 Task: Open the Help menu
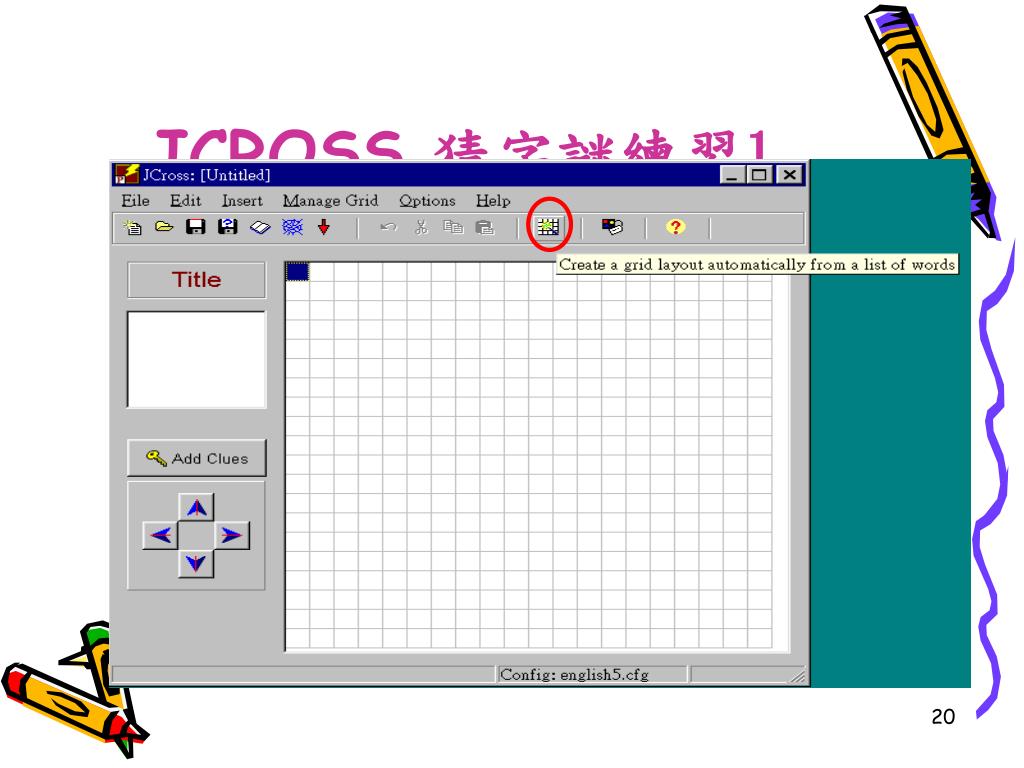(x=493, y=200)
